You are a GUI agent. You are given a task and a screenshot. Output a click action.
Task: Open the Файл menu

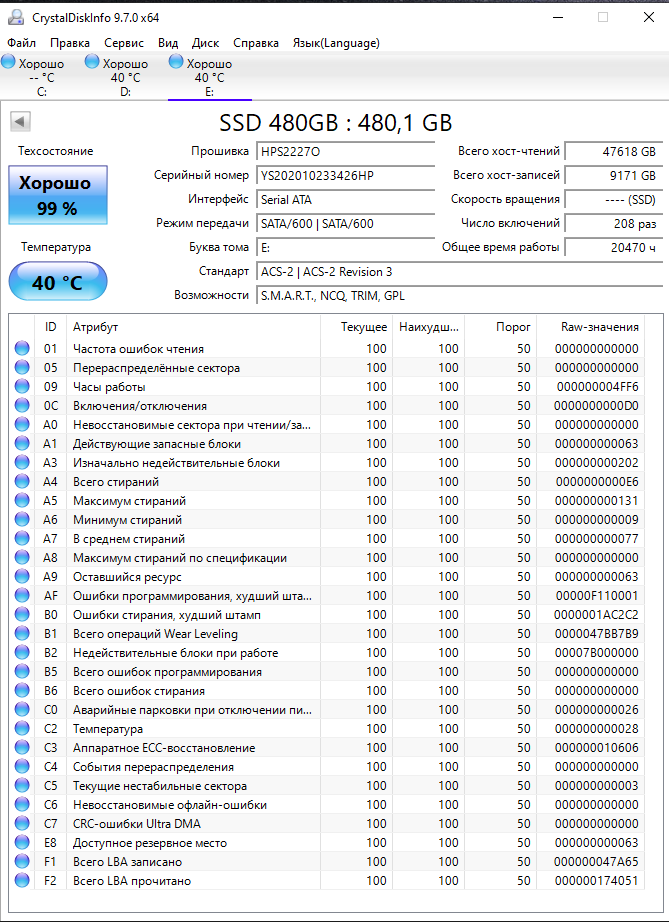point(21,43)
